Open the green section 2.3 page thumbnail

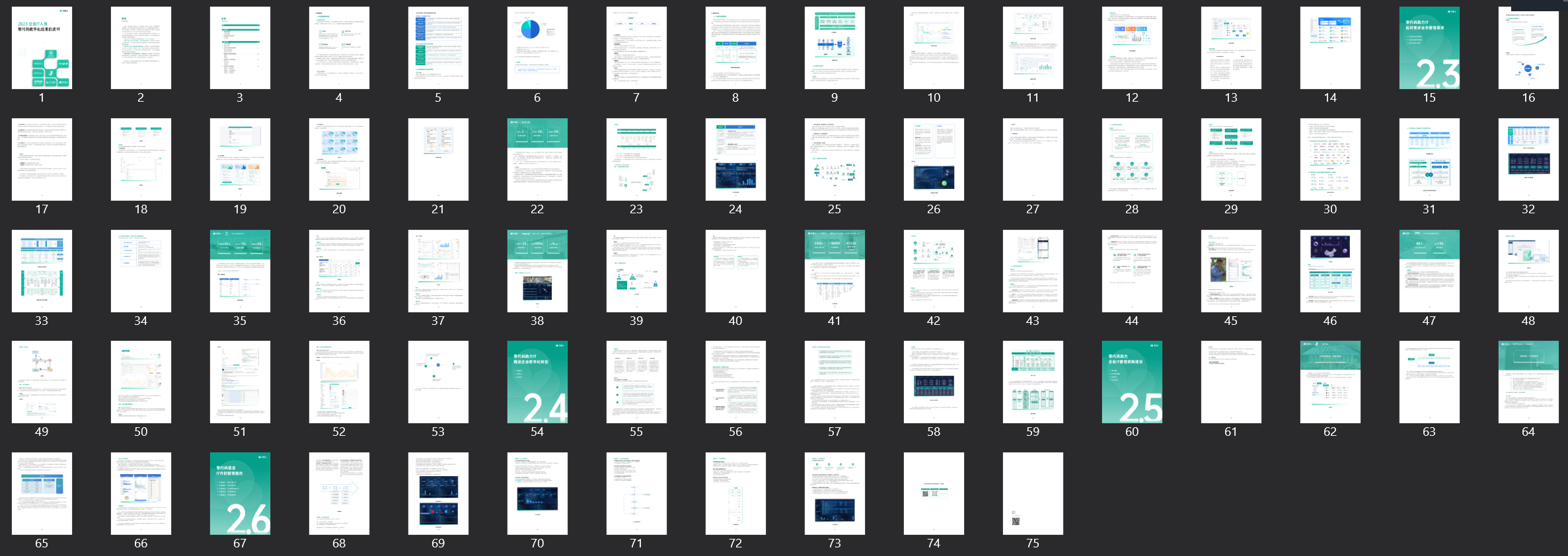pos(1429,48)
